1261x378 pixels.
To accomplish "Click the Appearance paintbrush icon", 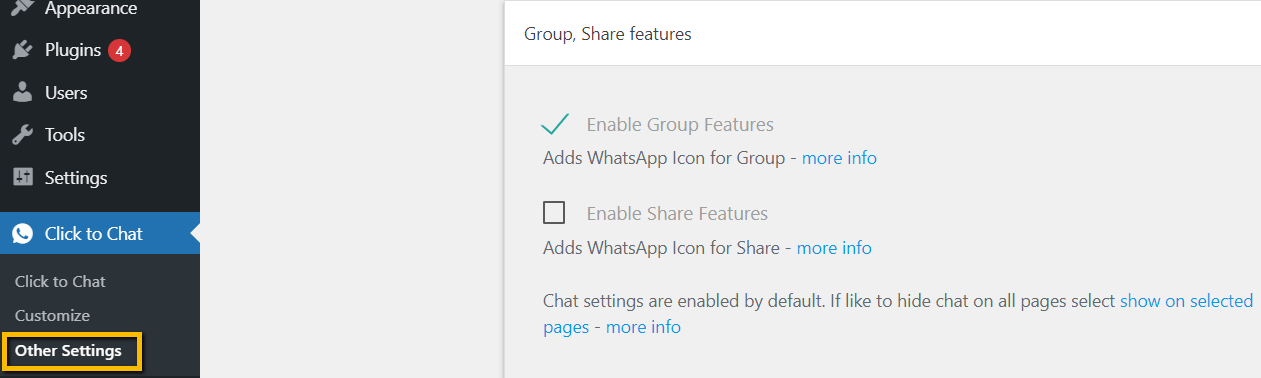I will click(x=22, y=8).
